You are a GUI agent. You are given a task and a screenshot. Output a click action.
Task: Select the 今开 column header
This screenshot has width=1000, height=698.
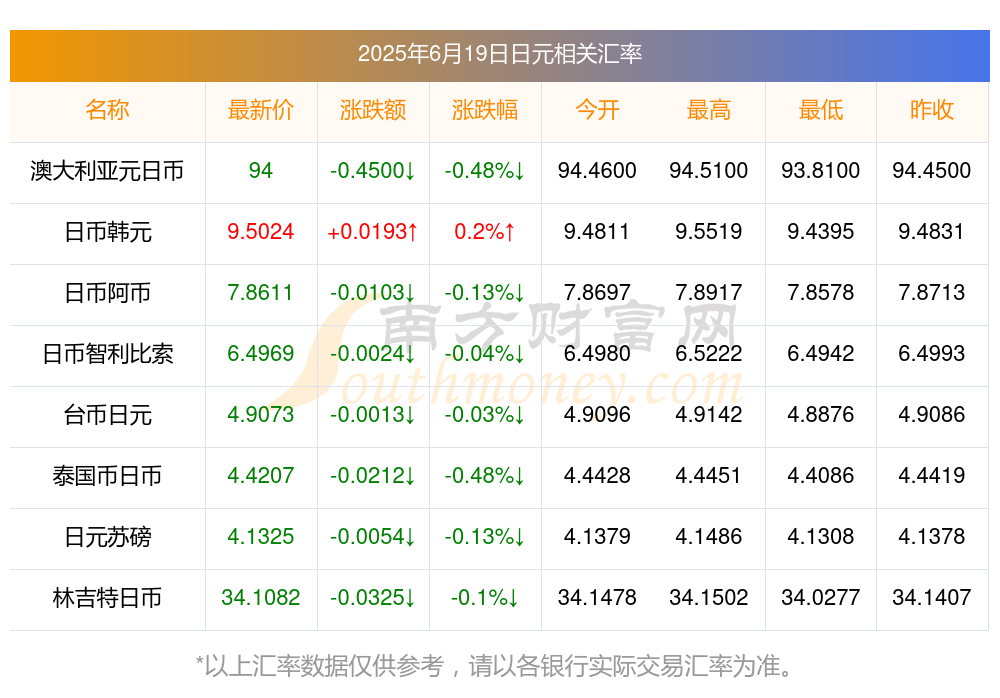[x=597, y=110]
